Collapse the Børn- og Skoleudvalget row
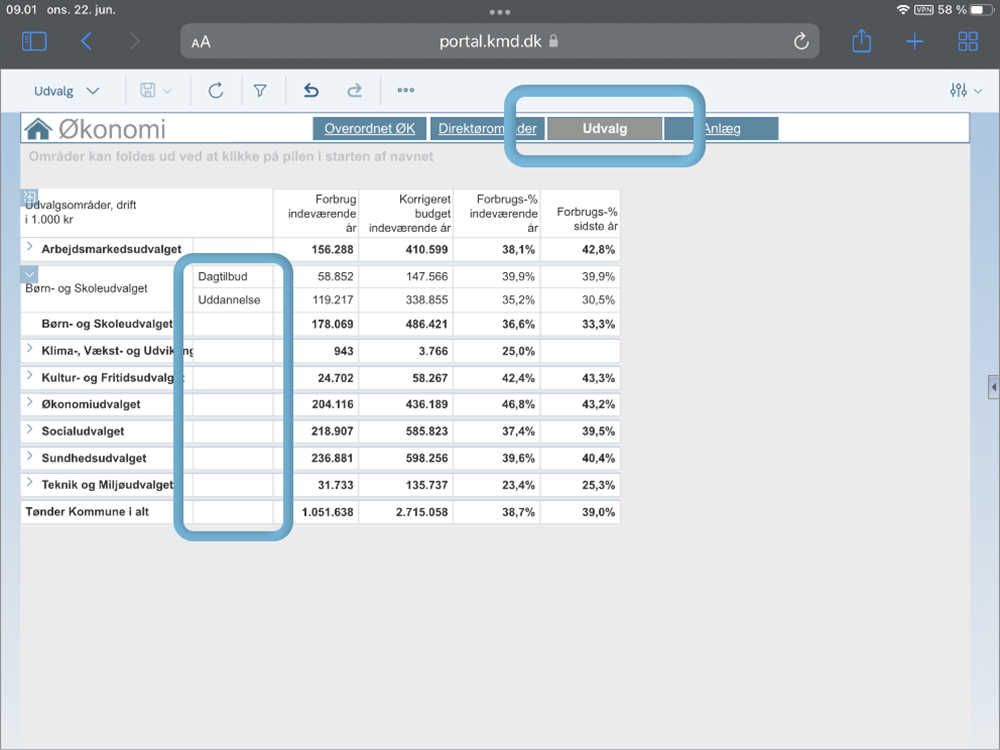This screenshot has height=750, width=1000. pyautogui.click(x=29, y=274)
